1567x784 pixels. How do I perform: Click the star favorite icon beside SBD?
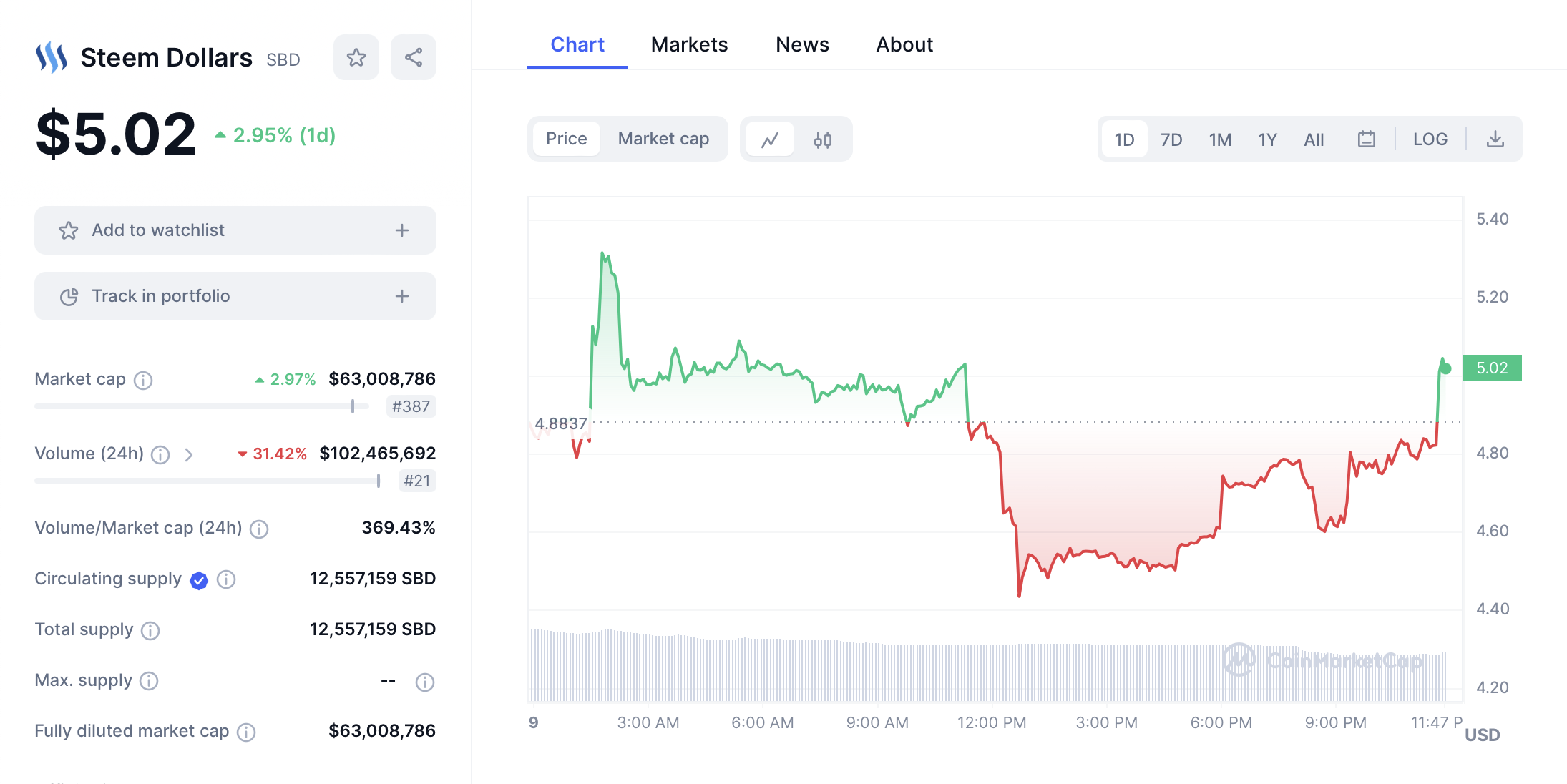(356, 57)
